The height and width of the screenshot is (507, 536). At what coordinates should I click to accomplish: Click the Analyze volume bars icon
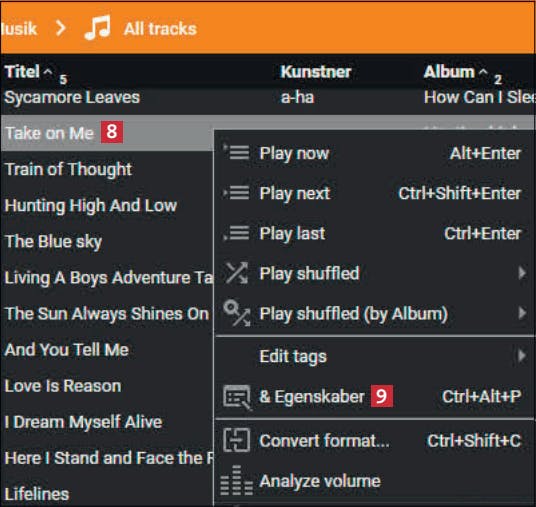[x=237, y=480]
